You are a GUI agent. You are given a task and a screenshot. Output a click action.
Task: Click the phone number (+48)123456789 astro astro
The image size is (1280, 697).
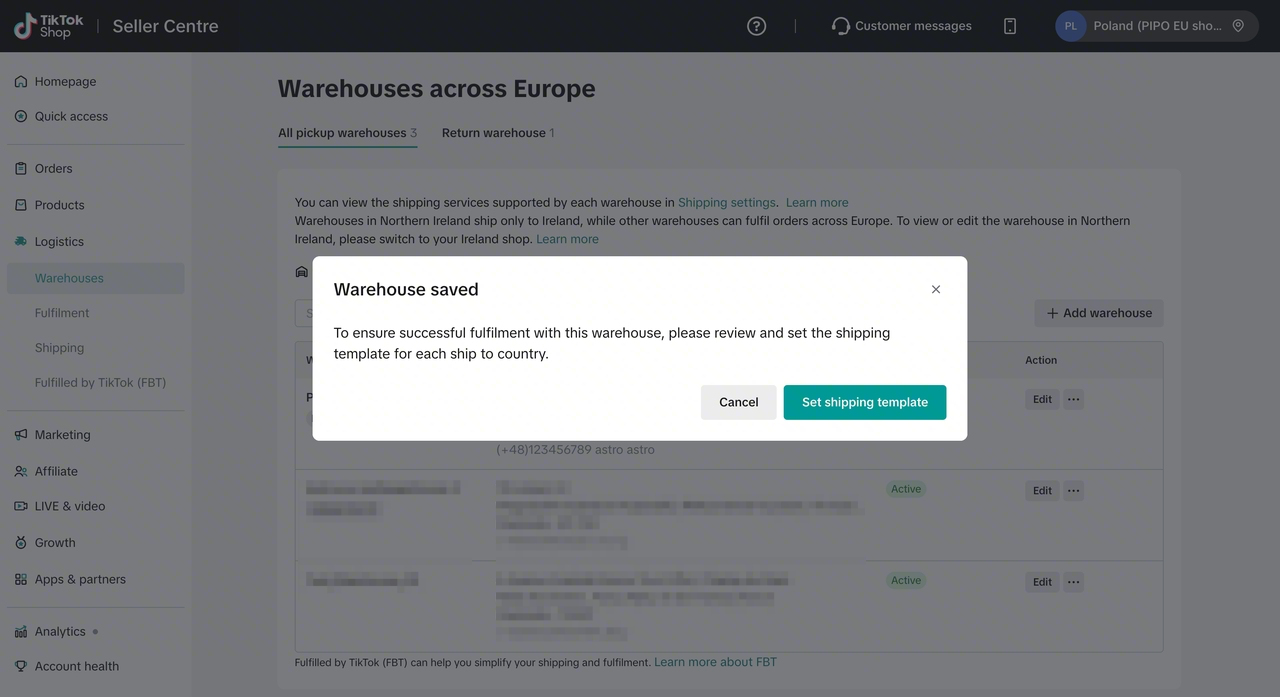(576, 450)
